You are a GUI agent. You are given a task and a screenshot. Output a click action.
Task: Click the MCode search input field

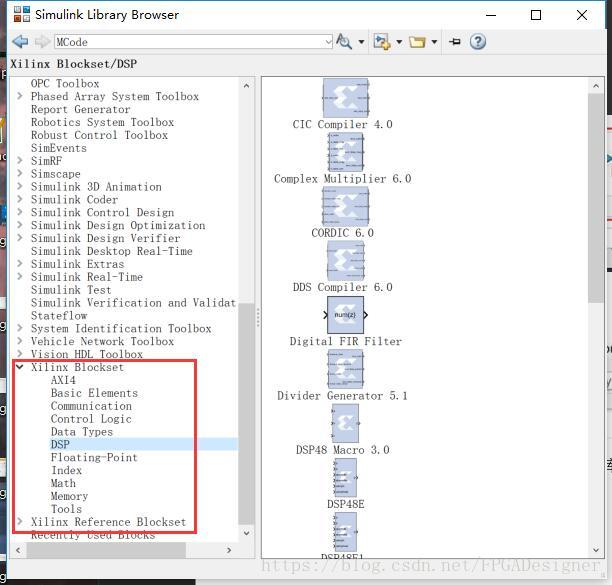tap(189, 42)
